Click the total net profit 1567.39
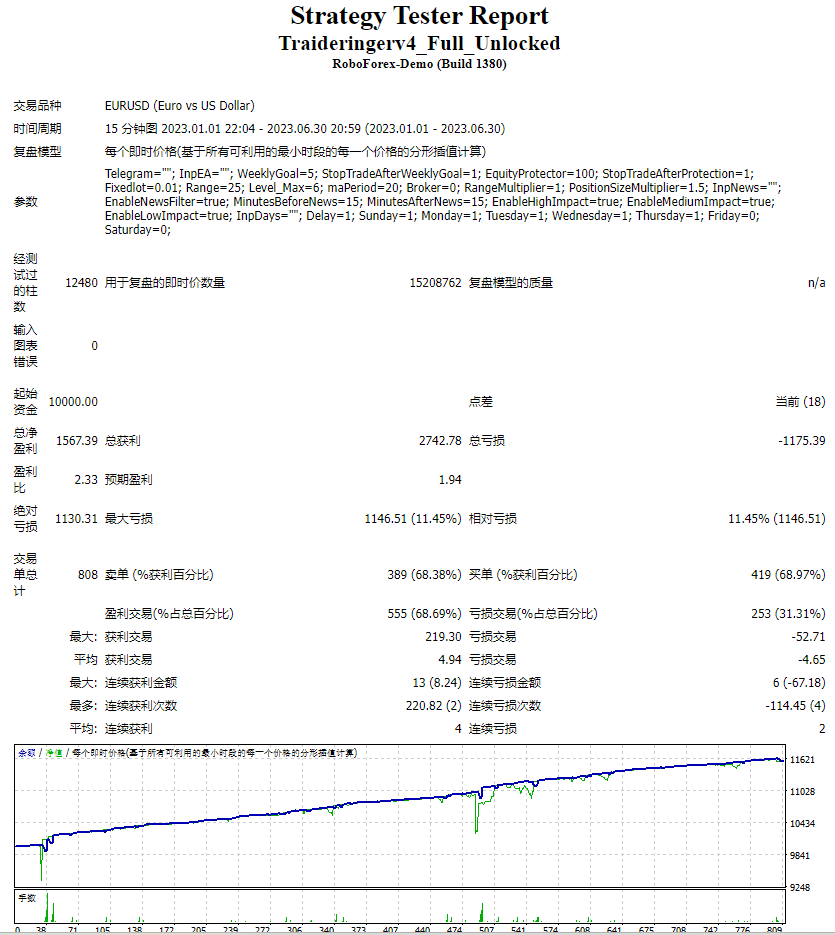This screenshot has width=835, height=935. point(77,441)
